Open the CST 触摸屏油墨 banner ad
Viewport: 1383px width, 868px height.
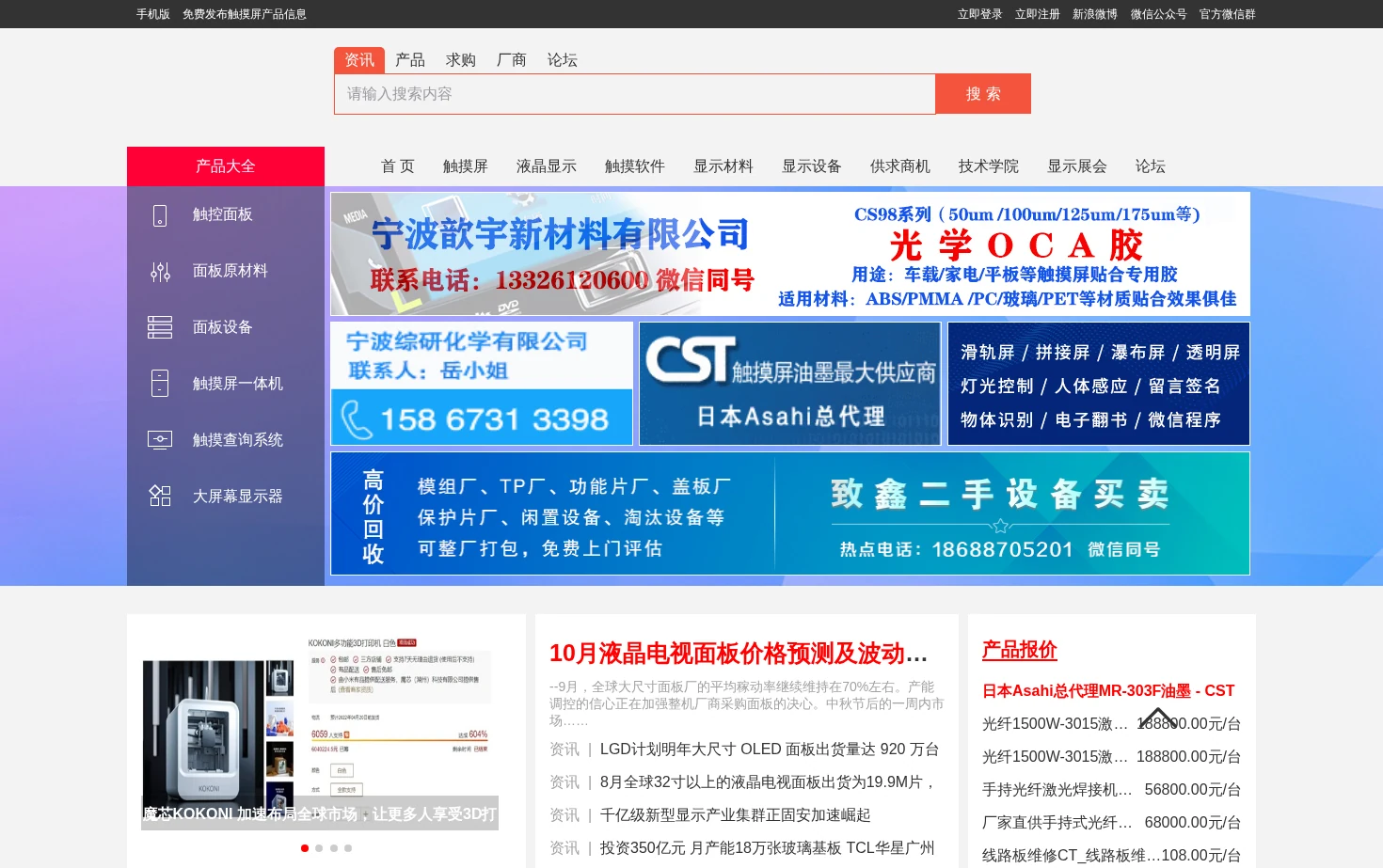coord(790,384)
